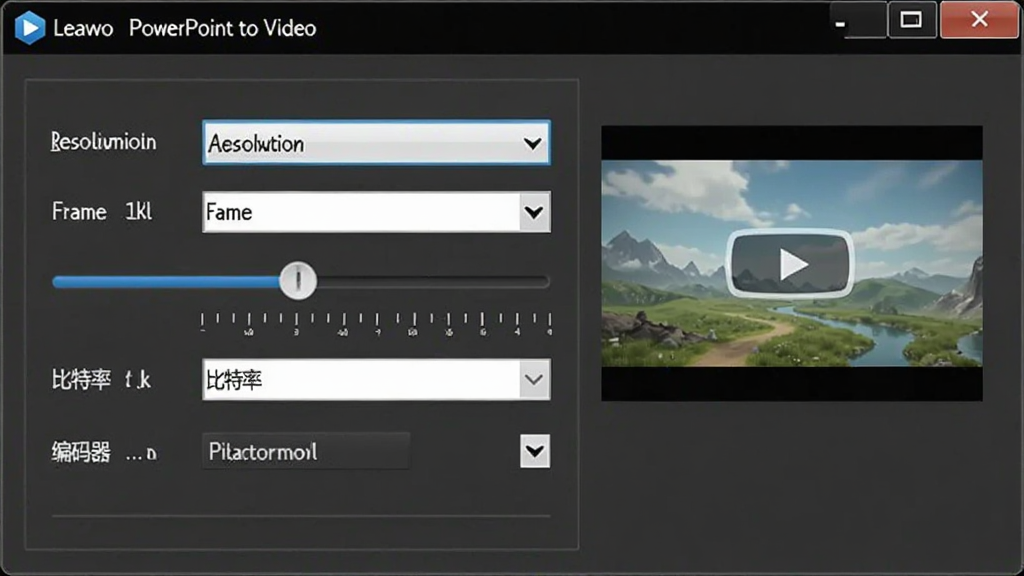Open the 比特率 bitrate combo box

tap(376, 379)
